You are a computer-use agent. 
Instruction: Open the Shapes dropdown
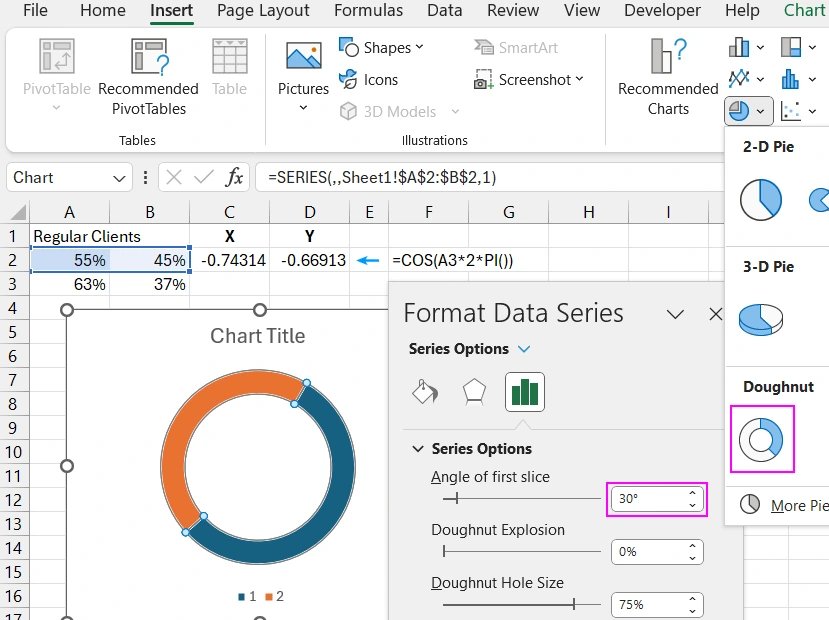381,48
